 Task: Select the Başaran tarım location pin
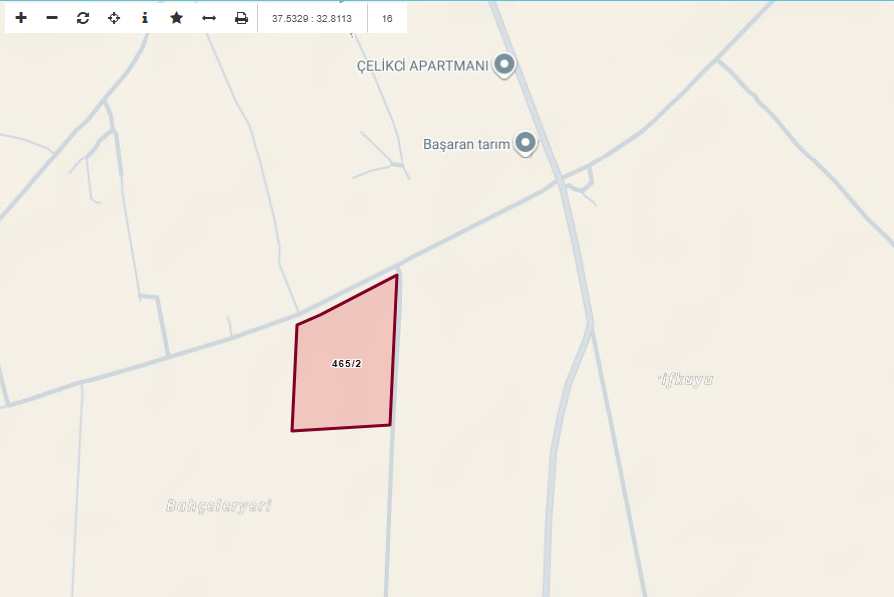point(525,143)
